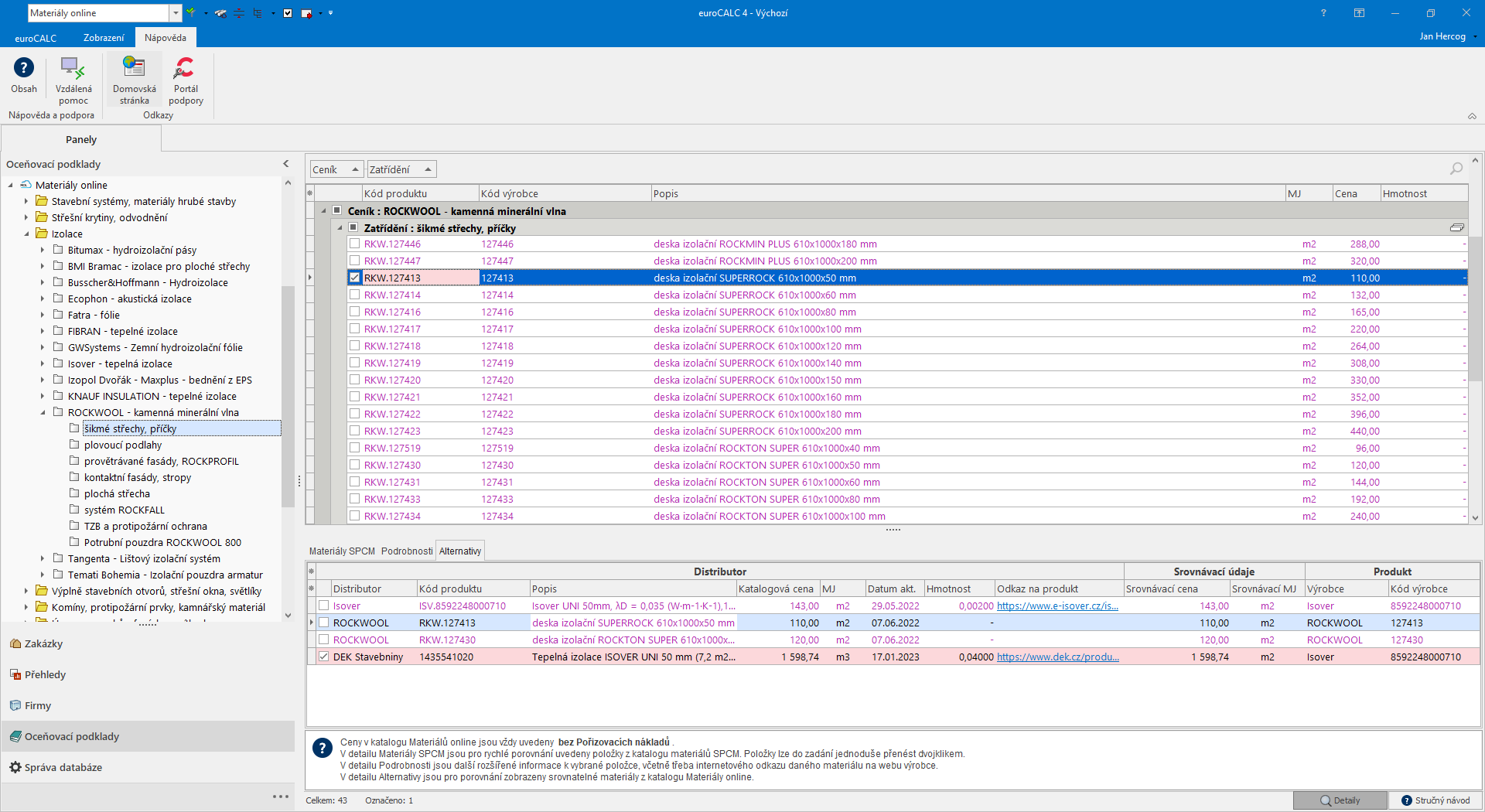
Task: Expand the Isover - tepelná izolace node
Action: tap(43, 363)
